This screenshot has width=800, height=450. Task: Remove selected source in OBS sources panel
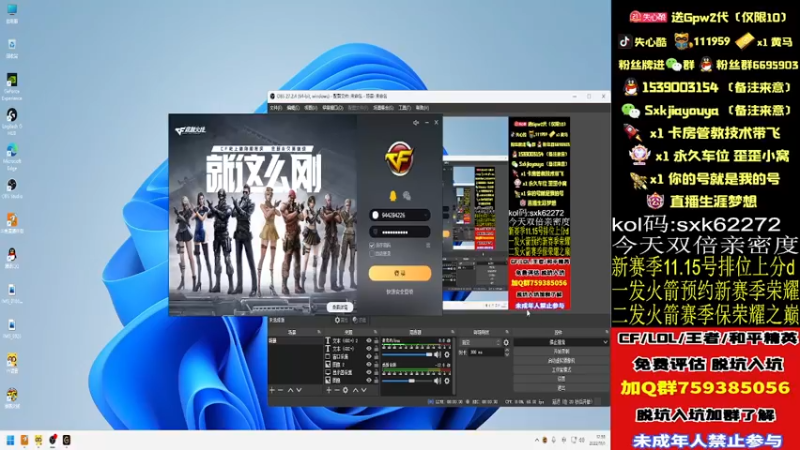coord(337,390)
